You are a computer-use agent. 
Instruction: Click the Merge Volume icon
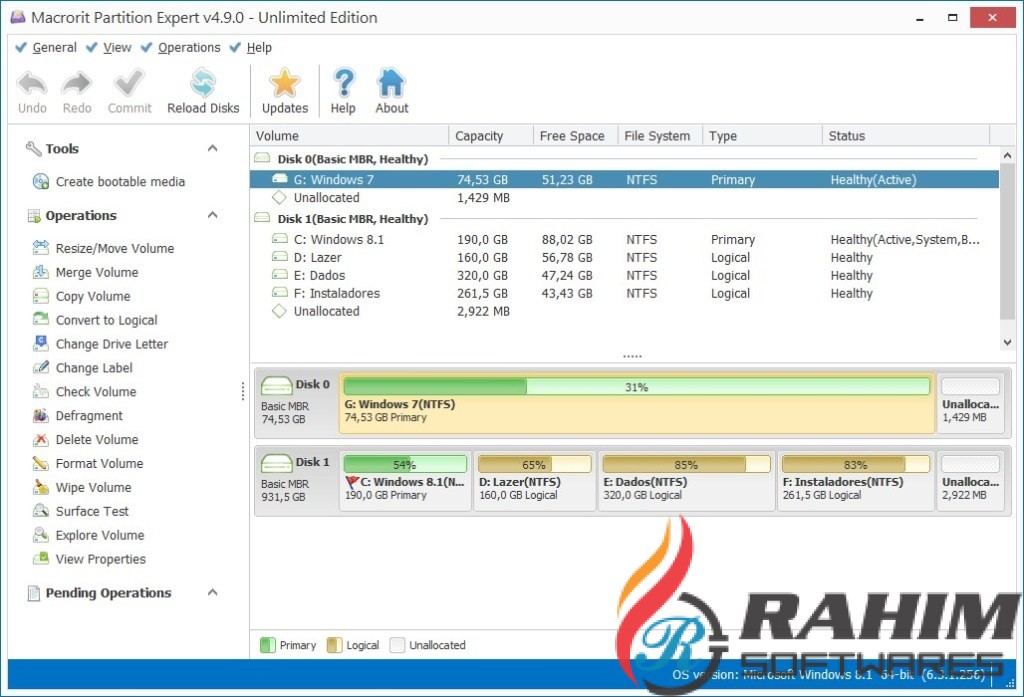[40, 272]
